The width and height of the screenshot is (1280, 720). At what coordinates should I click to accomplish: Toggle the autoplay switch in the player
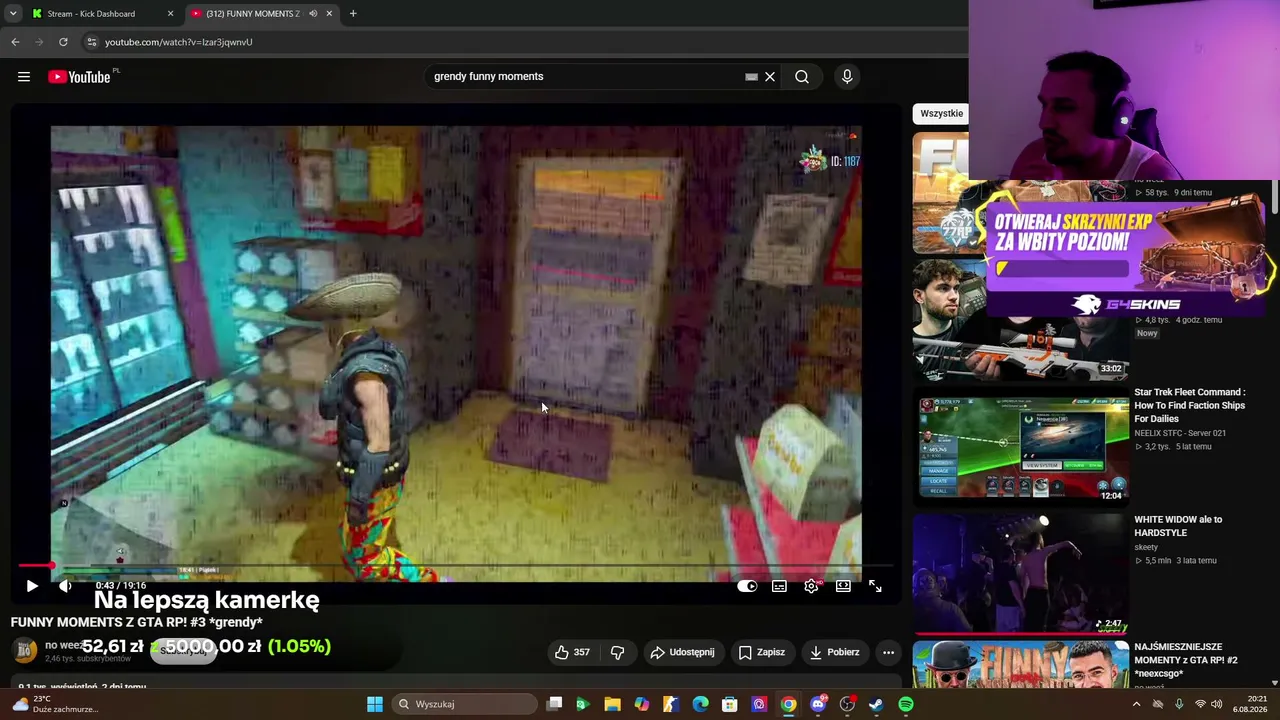pyautogui.click(x=747, y=586)
